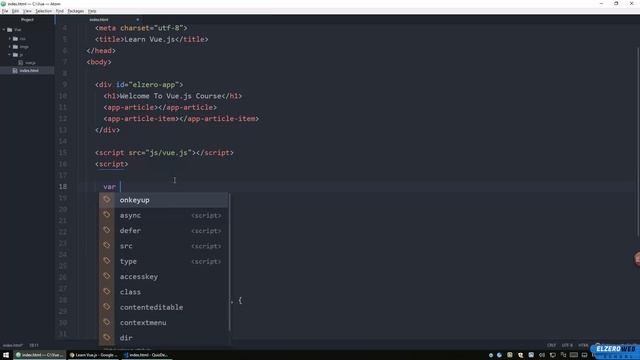Expand the imgs folder arrow

click(10, 47)
